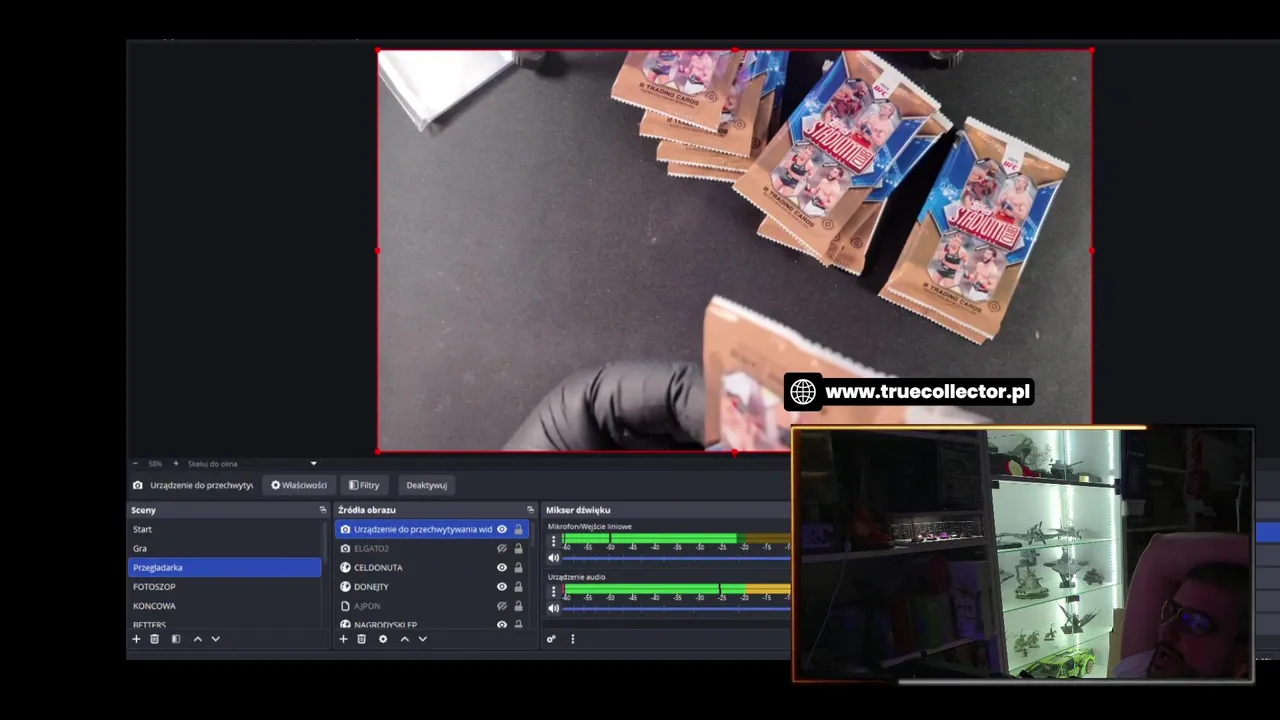Add a new source with plus icon
This screenshot has width=1280, height=720.
click(343, 639)
